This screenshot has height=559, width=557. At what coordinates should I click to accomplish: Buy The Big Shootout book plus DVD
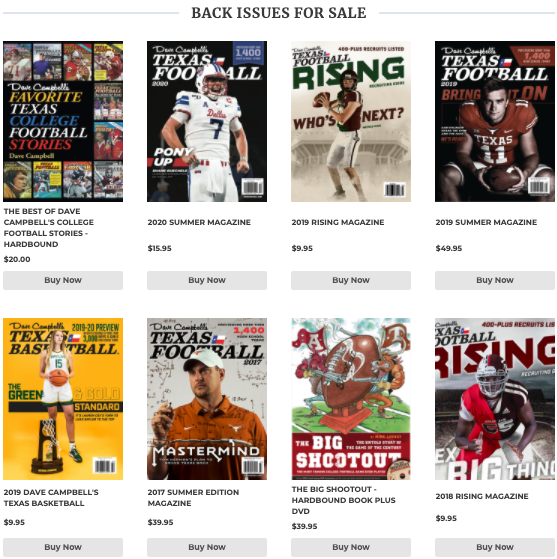[351, 547]
